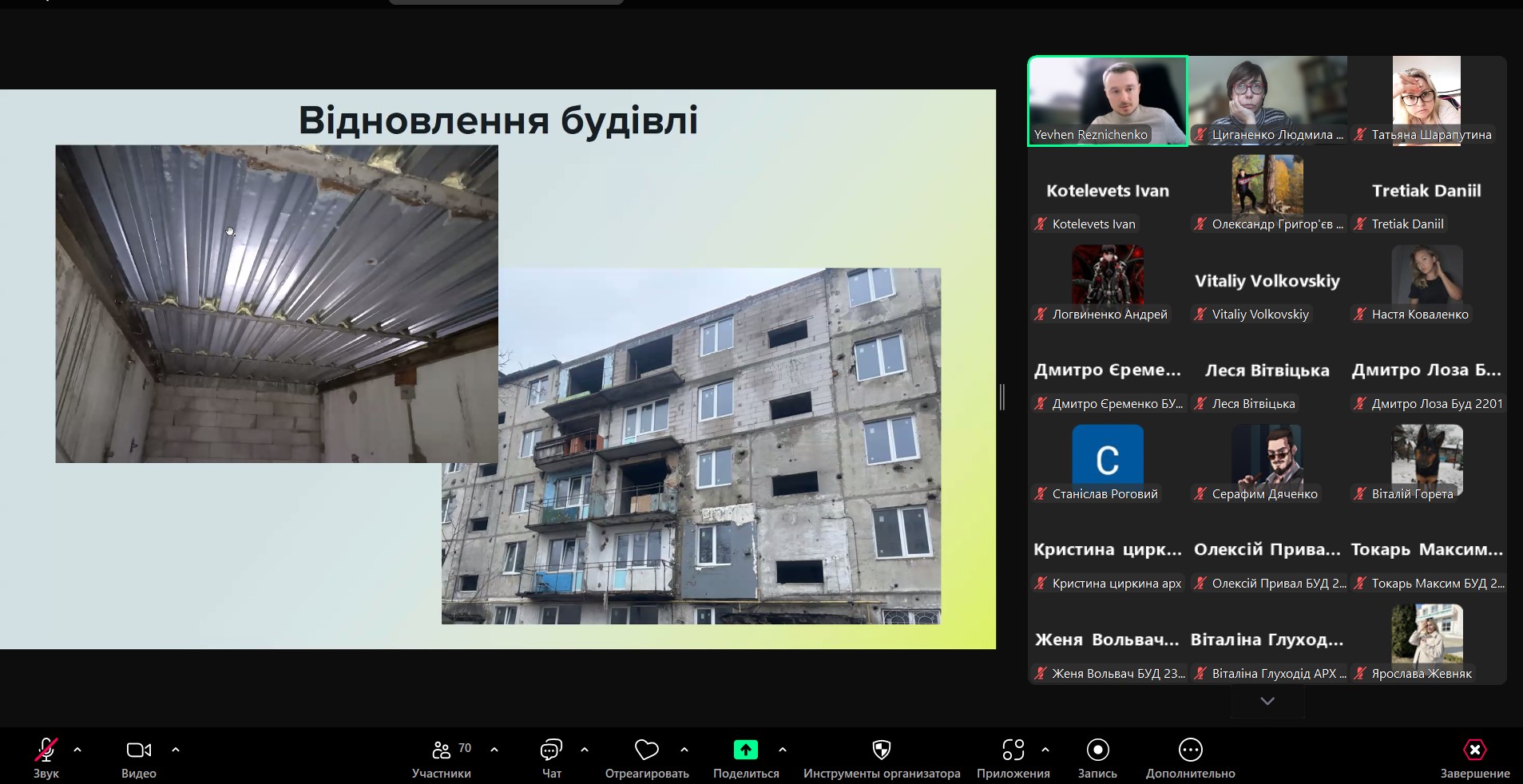Open the Дополнительно more options icon
The image size is (1523, 784).
1191,750
